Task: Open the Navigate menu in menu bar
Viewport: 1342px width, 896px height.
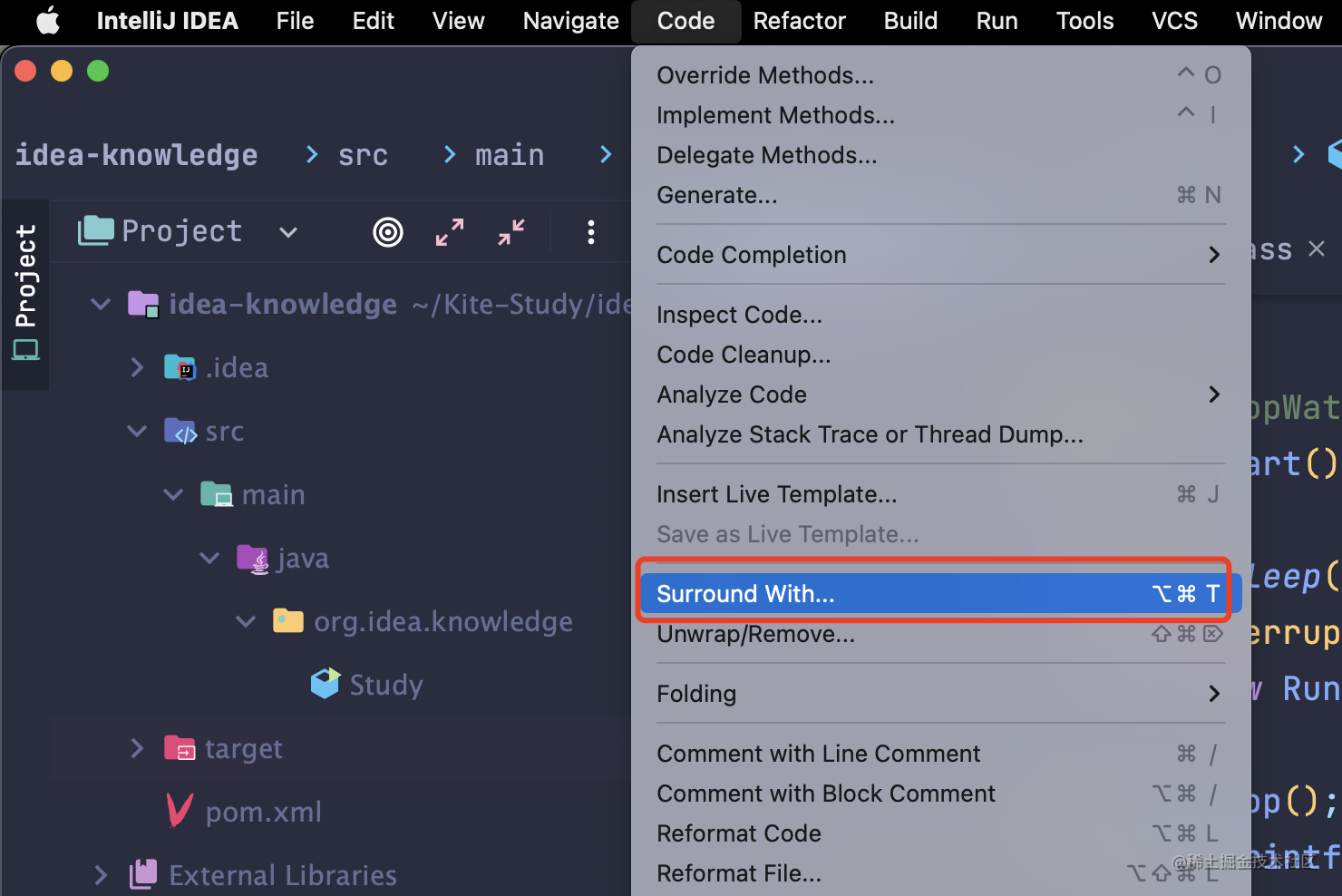Action: (571, 21)
